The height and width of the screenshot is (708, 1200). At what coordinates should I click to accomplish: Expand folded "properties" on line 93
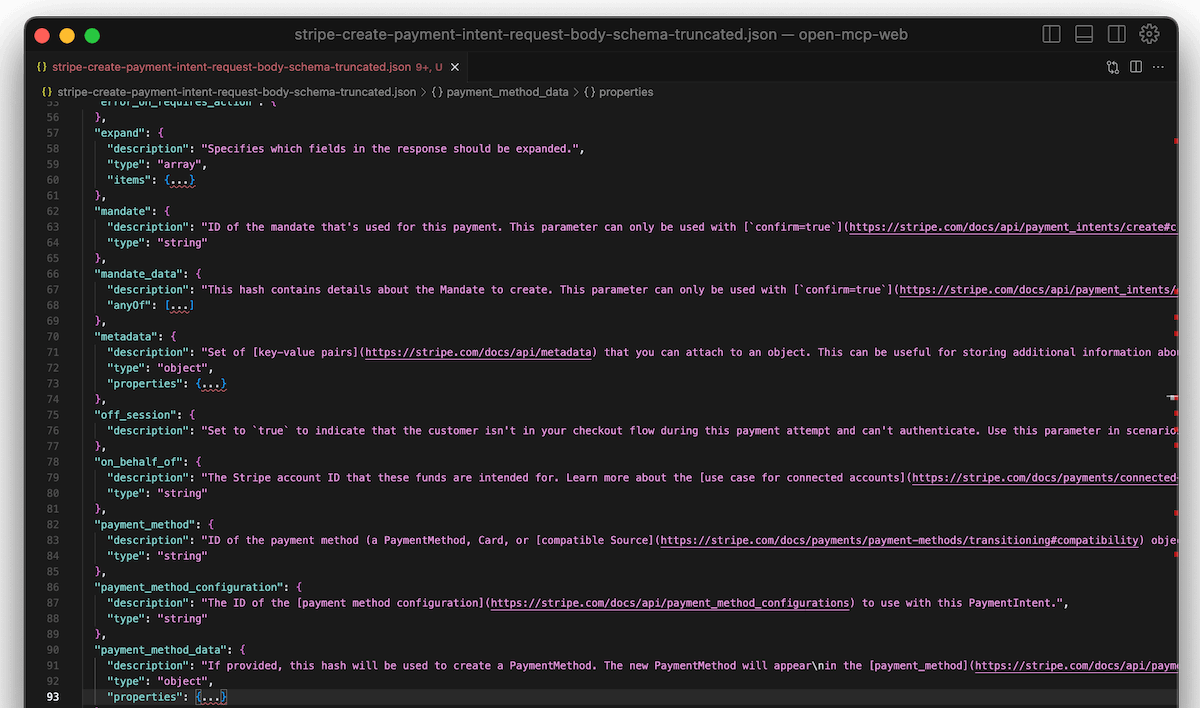point(211,696)
